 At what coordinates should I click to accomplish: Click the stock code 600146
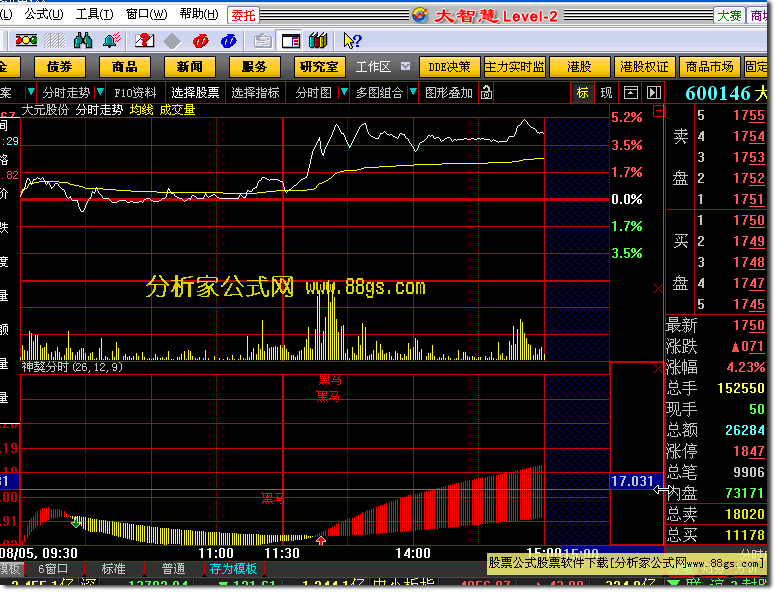click(718, 93)
